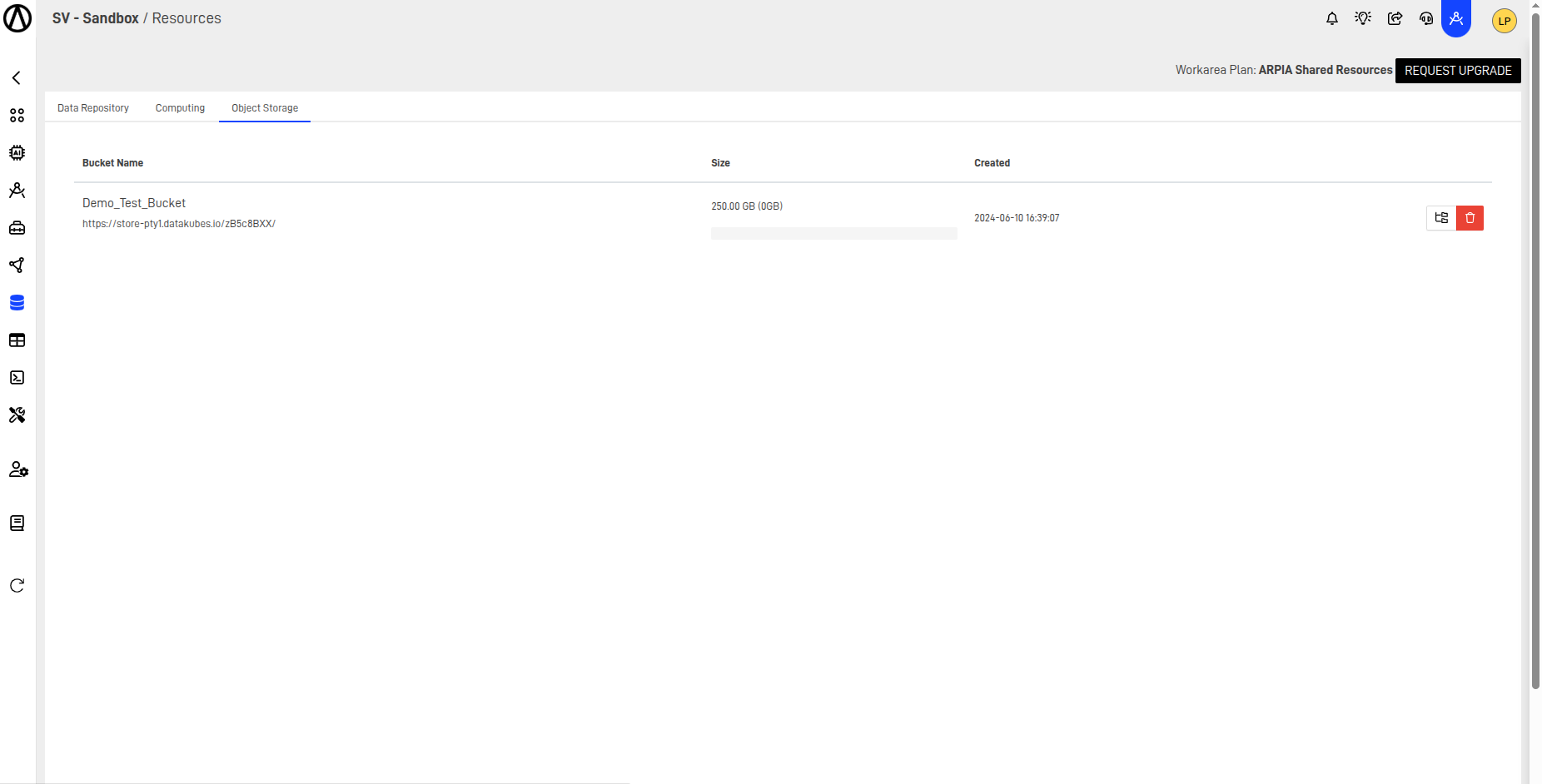Open the connected-nodes graph icon in sidebar

click(x=17, y=265)
